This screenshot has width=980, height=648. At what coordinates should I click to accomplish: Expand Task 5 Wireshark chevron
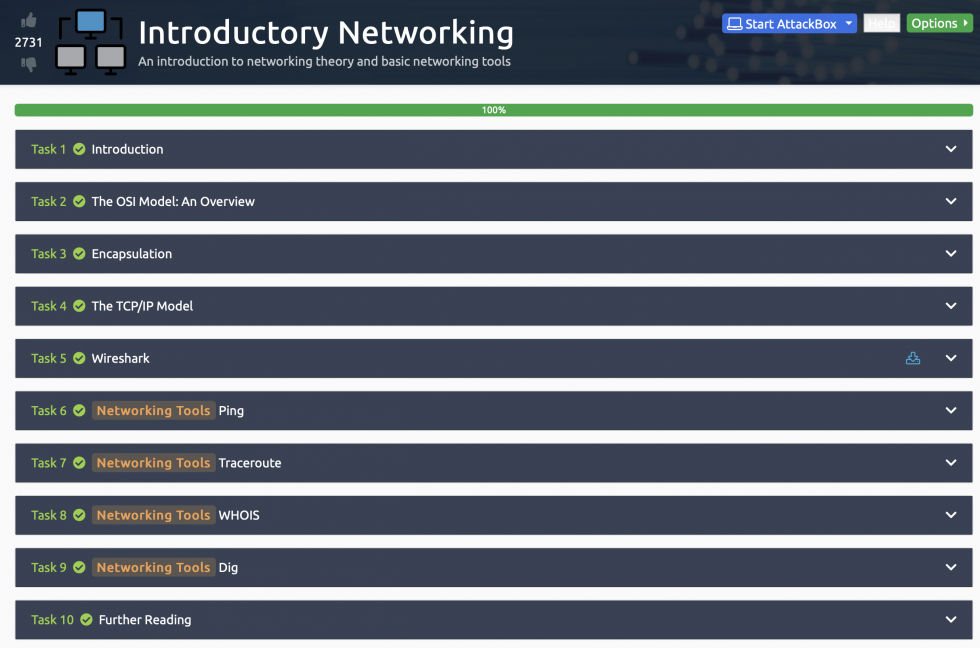(951, 358)
